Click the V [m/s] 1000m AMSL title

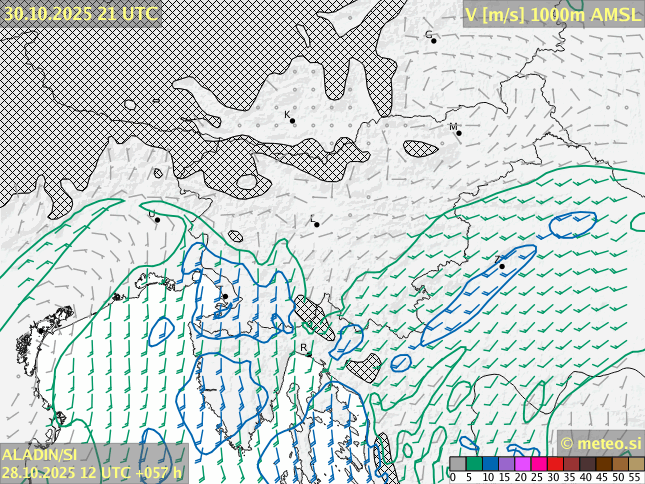553,13
